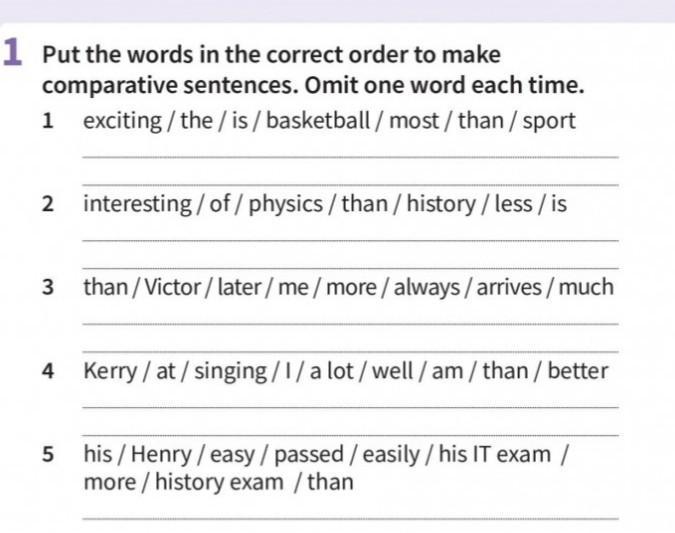Click the second answer line under question 1
The image size is (675, 533).
(x=350, y=185)
